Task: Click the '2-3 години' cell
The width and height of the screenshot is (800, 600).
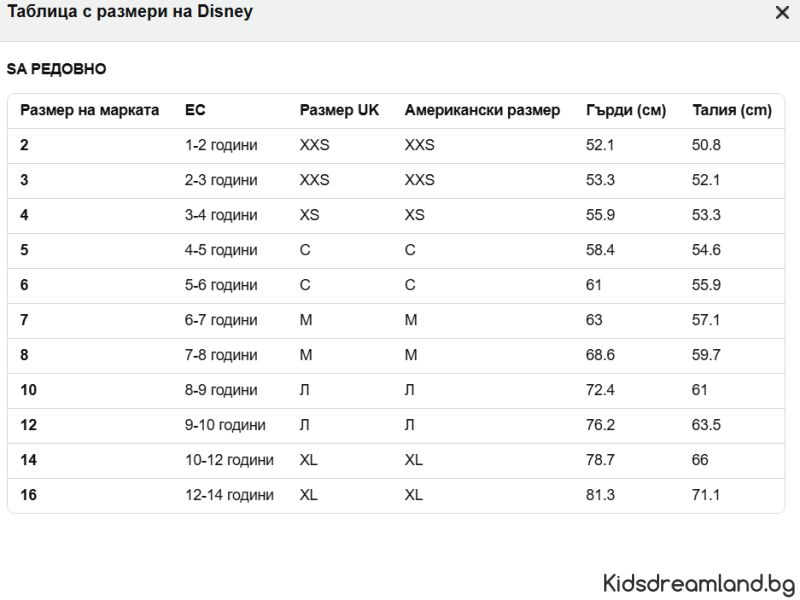Action: (221, 180)
